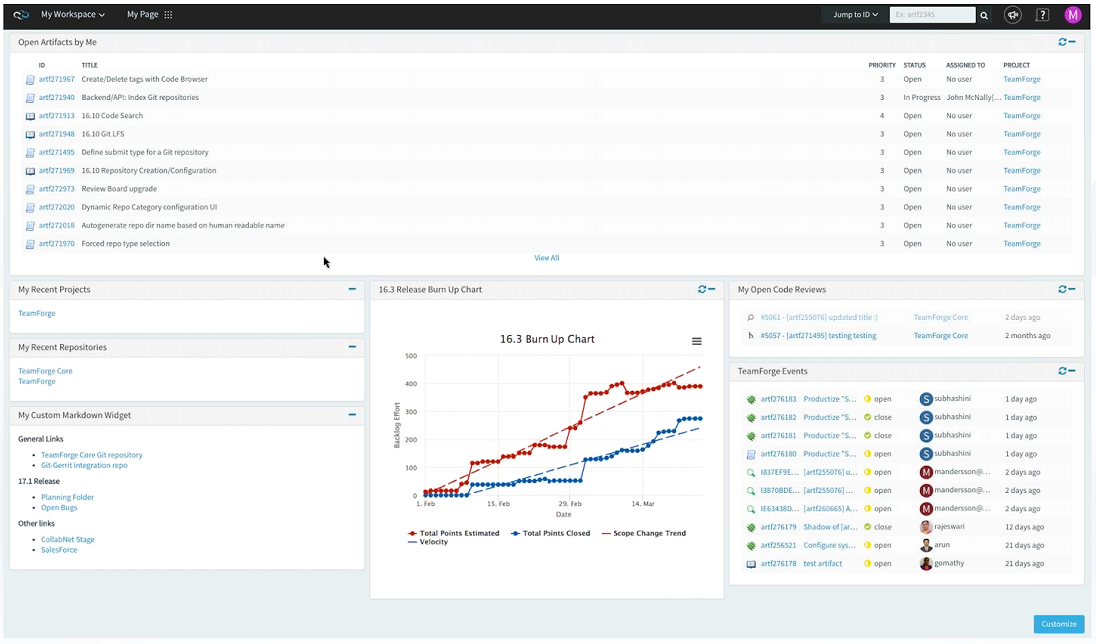Screen dimensions: 1096x644
Task: Open the Open Bugs link
Action: [59, 508]
